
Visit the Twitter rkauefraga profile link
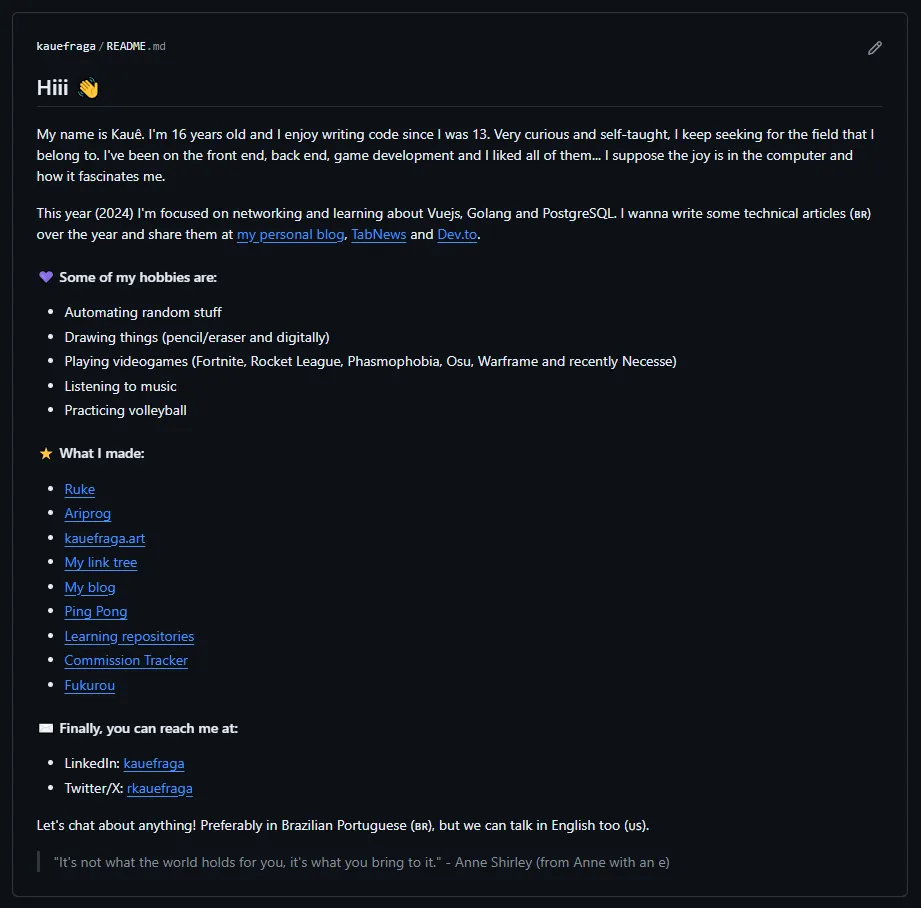160,788
